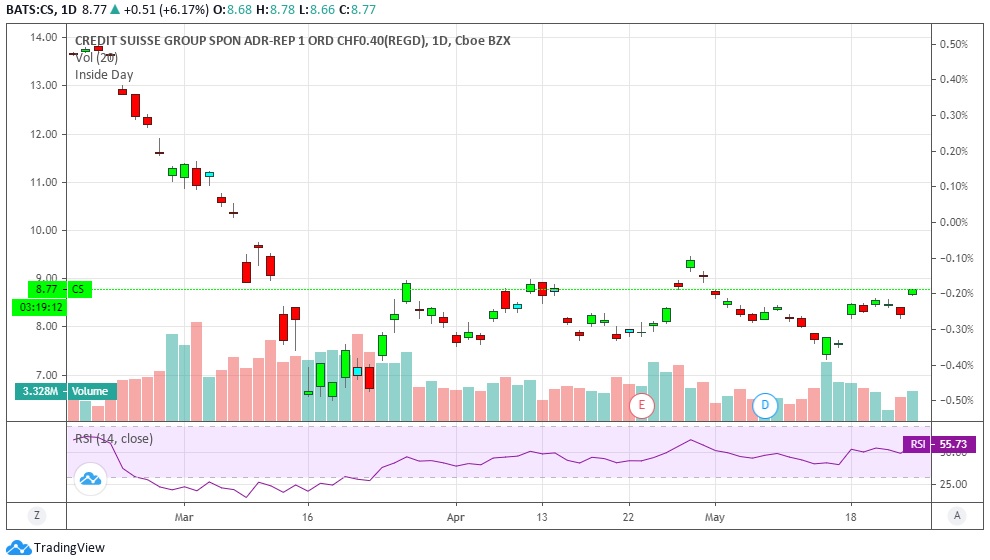Screen dimensions: 990x560
Task: Click the +0.51 (+6.17%) change value
Action: pyautogui.click(x=167, y=9)
